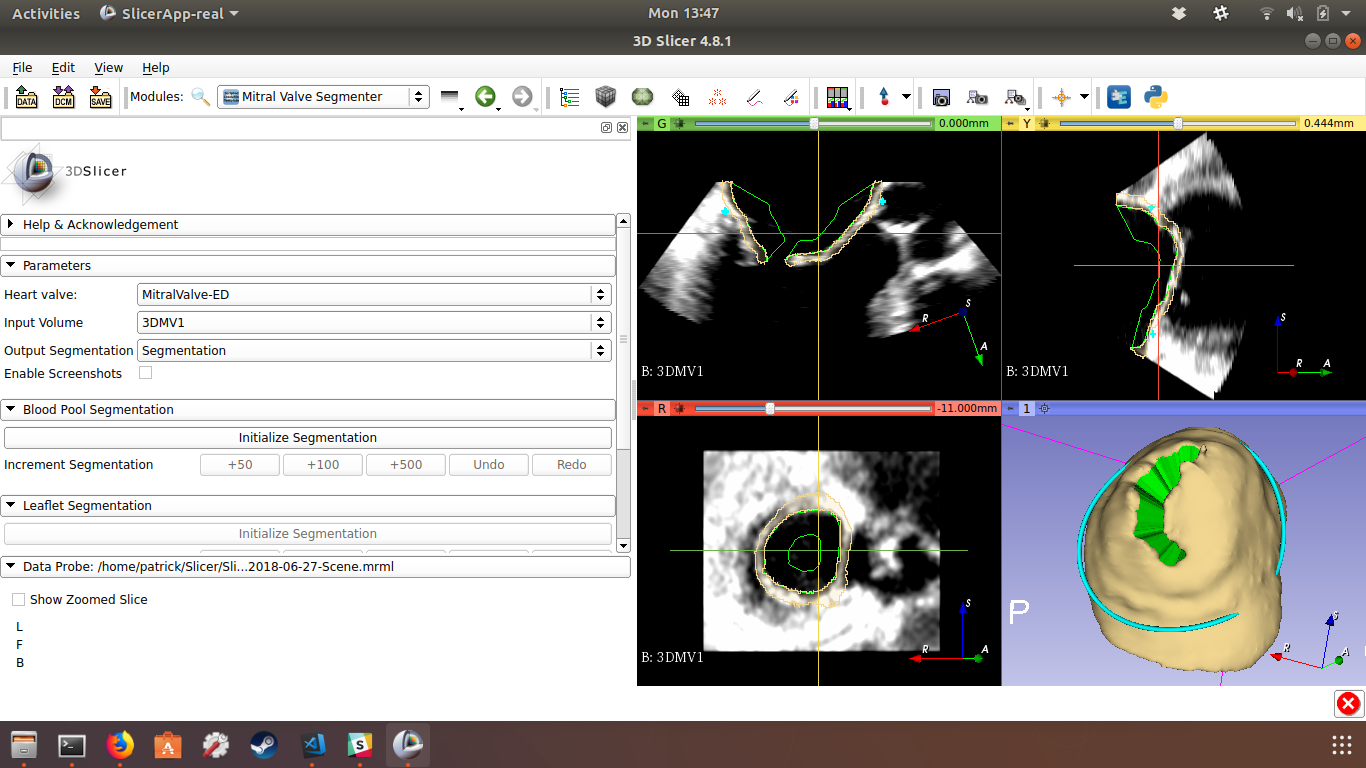Open the Python interactor icon
Screen dimensions: 1366x768
1156,97
